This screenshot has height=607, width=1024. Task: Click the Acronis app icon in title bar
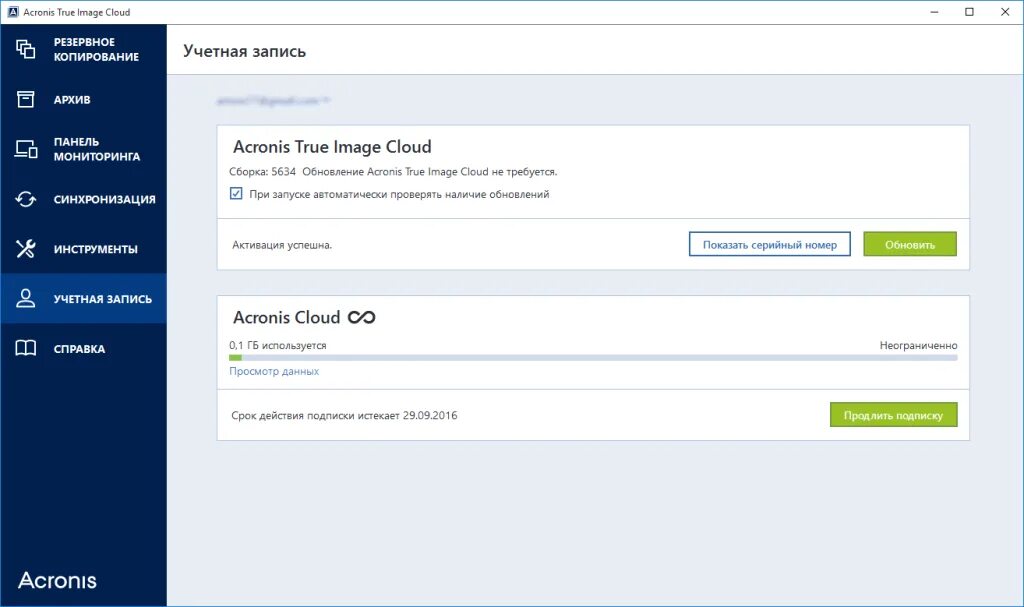point(12,12)
